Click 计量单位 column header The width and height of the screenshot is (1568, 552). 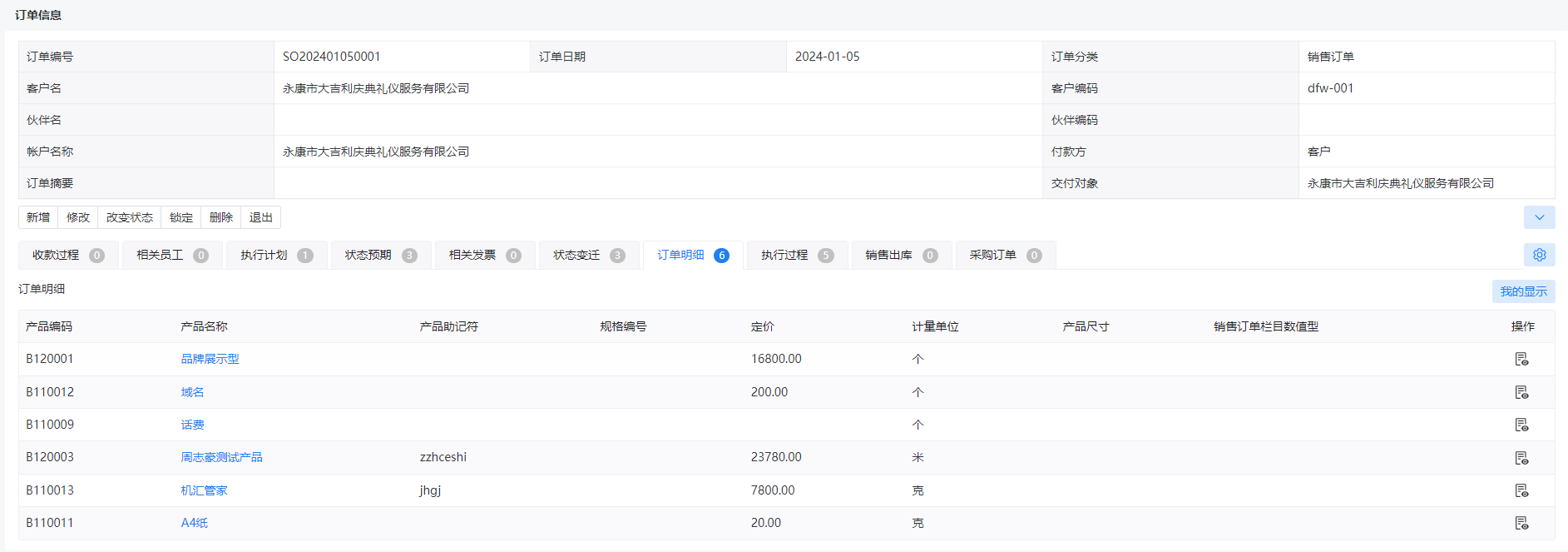point(935,326)
